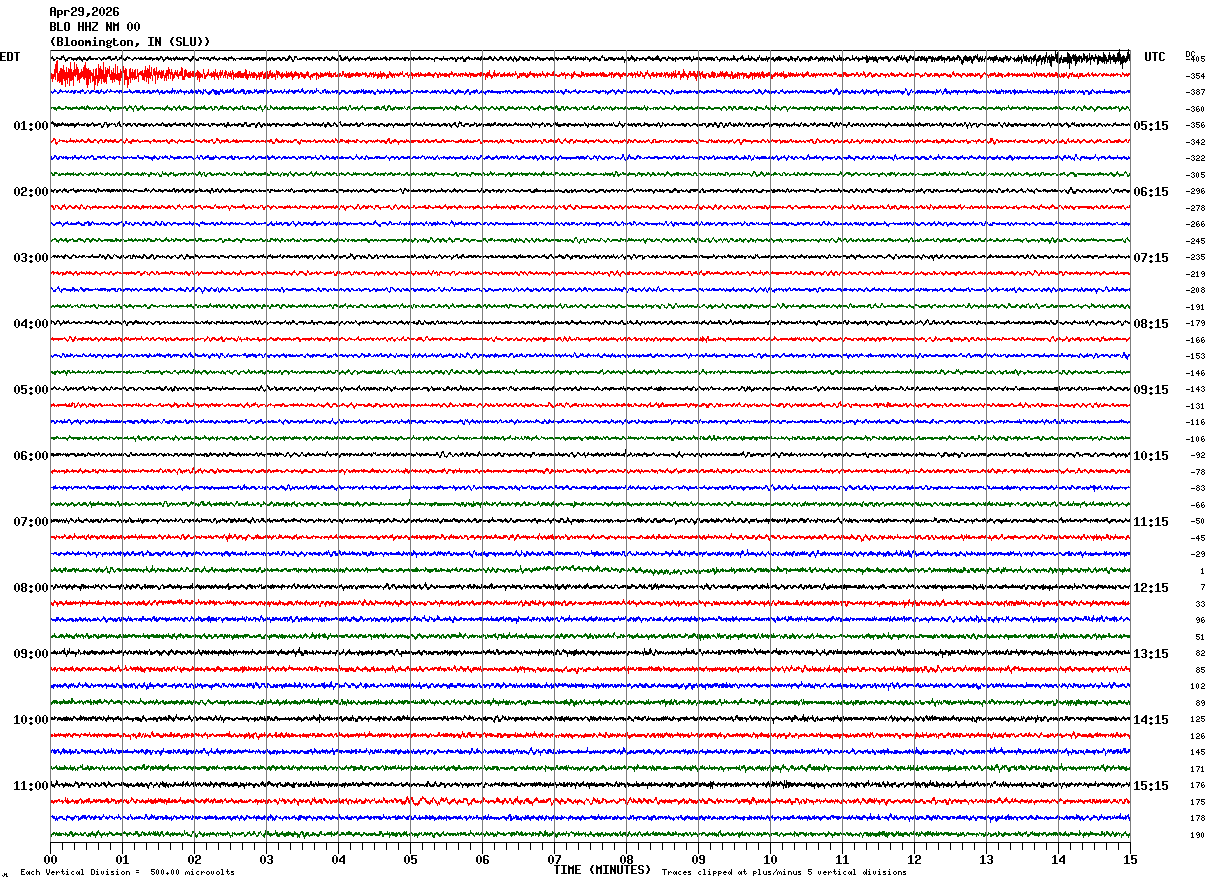Viewport: 1210px width, 886px height.
Task: Select the traces clipped footnote text
Action: point(784,873)
